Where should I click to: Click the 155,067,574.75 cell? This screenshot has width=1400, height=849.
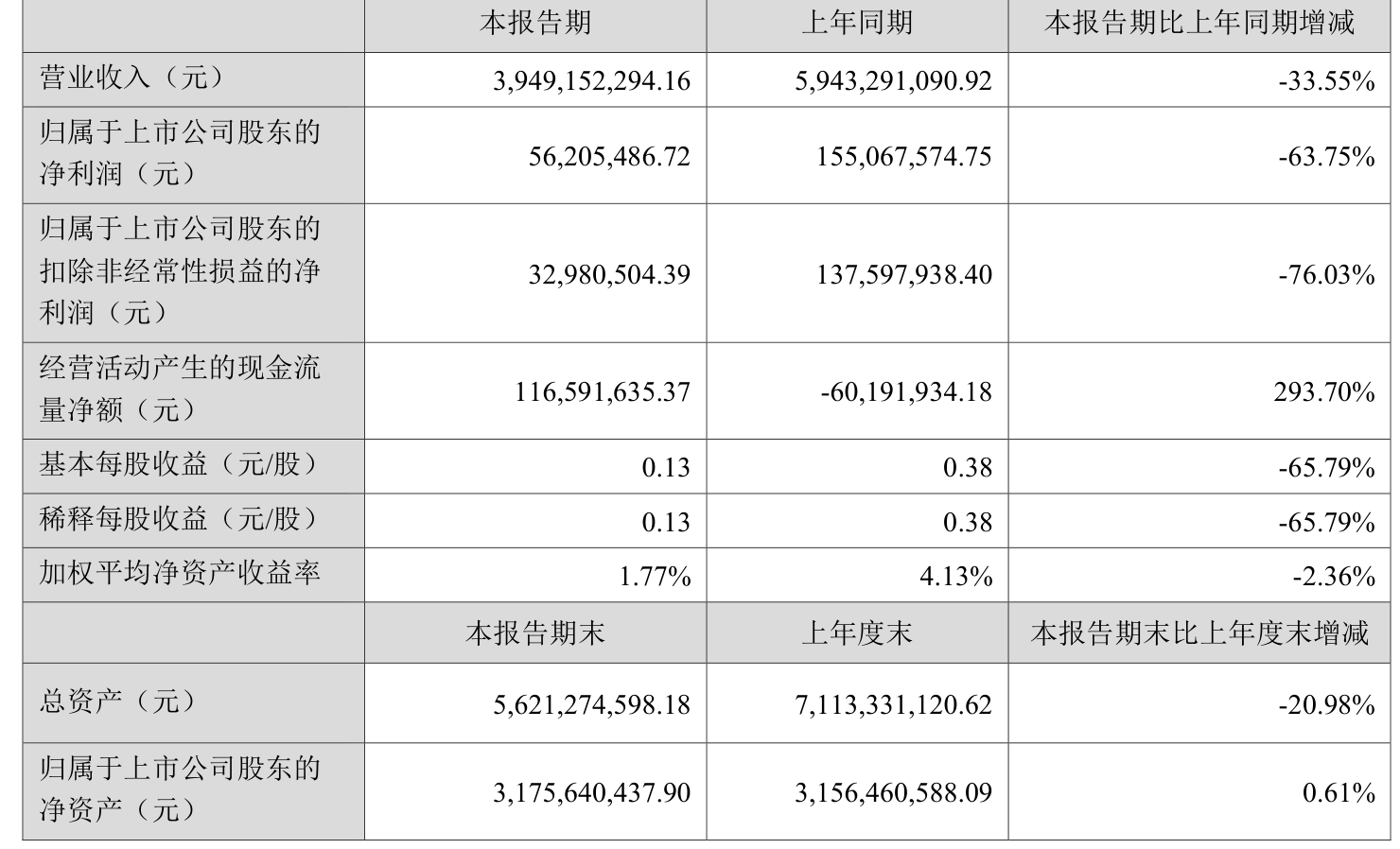click(x=903, y=156)
